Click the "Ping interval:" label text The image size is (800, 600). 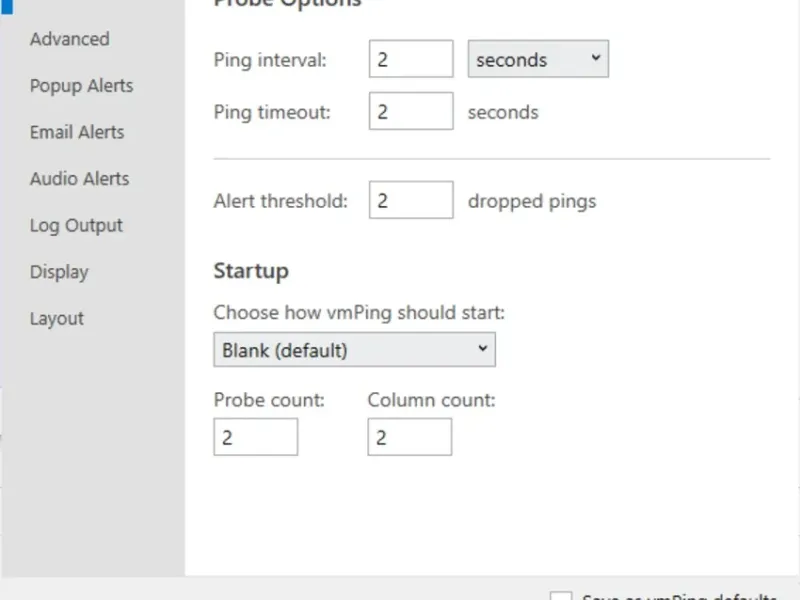tap(270, 60)
